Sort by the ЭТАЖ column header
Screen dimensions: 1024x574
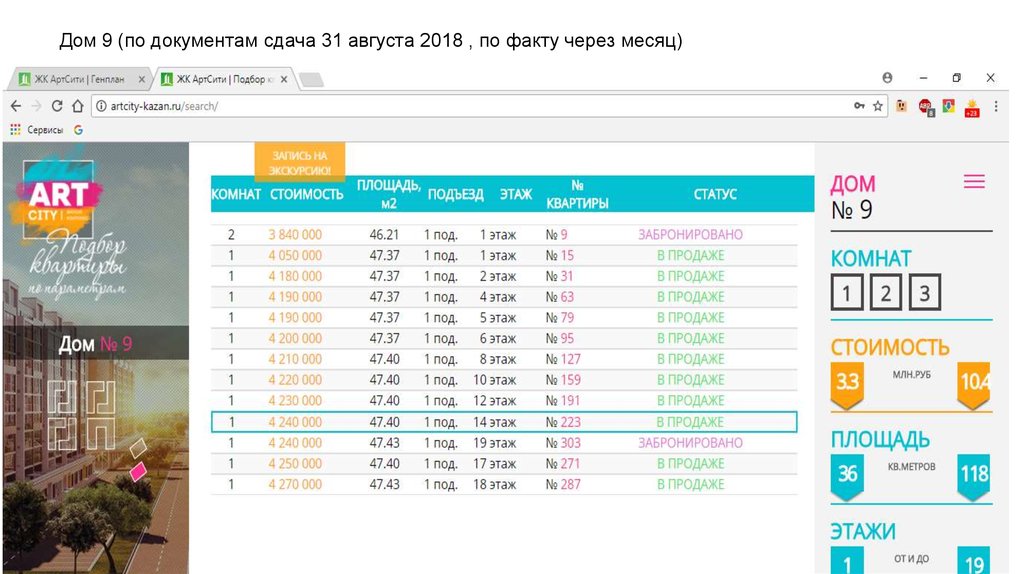tap(516, 195)
